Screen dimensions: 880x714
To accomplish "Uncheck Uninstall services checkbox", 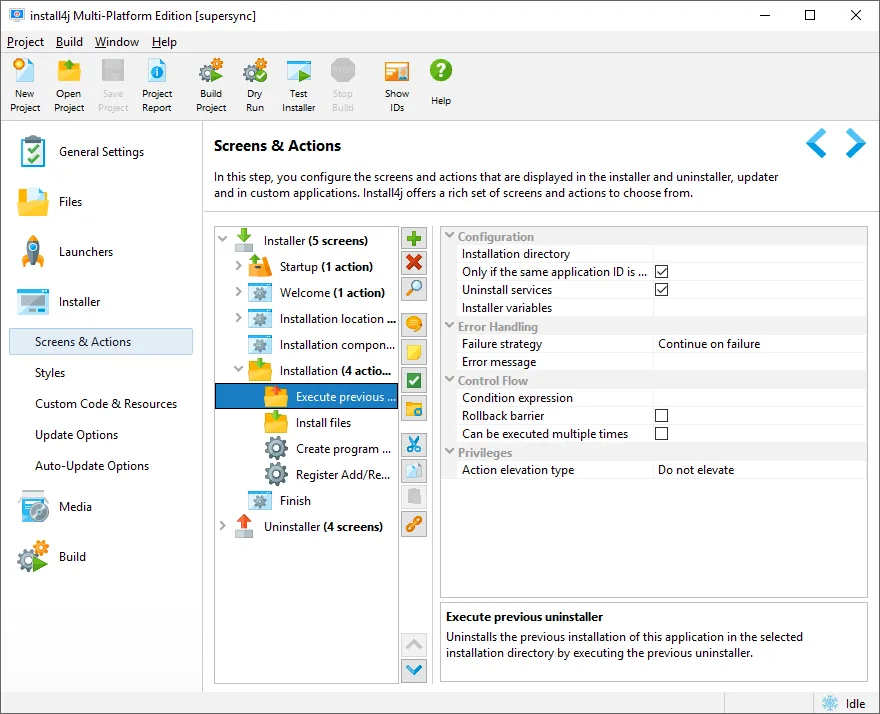I will coord(662,290).
